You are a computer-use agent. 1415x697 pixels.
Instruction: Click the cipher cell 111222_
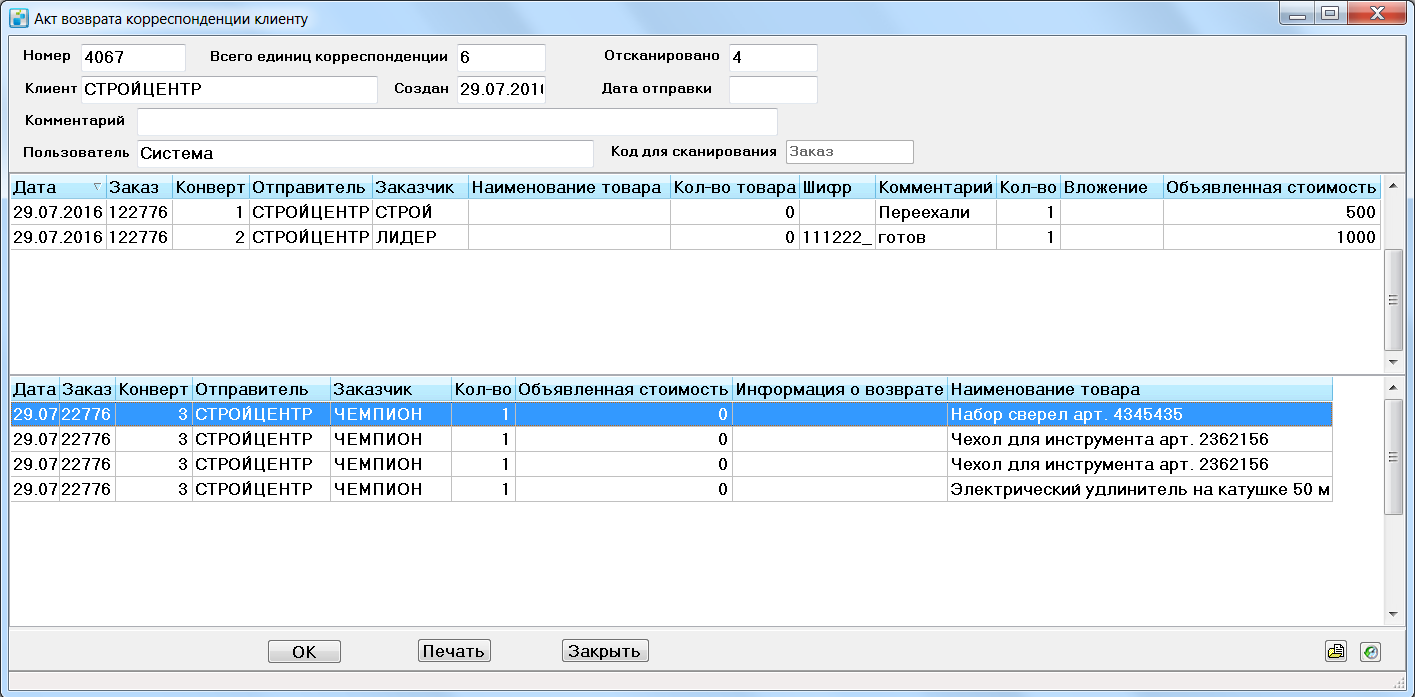(837, 237)
